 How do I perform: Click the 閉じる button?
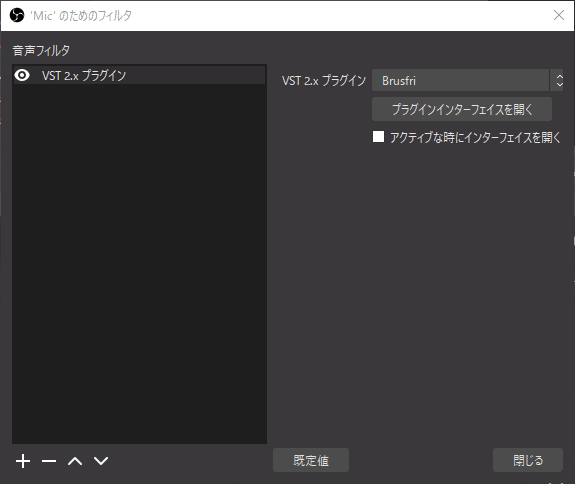(528, 460)
